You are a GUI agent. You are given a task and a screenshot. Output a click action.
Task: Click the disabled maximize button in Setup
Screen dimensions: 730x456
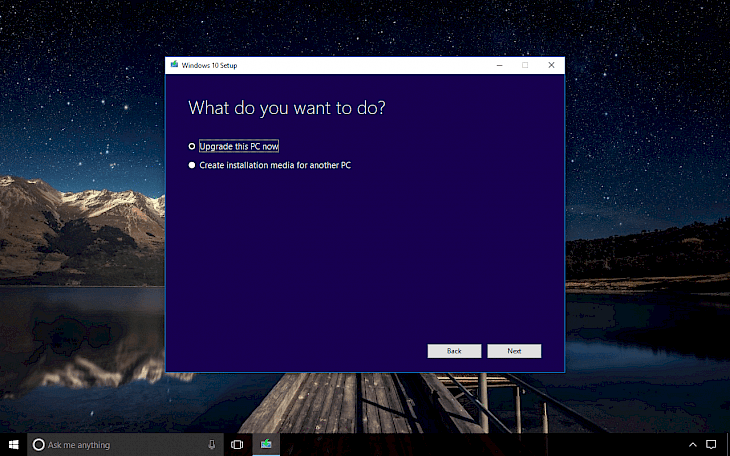coord(525,65)
